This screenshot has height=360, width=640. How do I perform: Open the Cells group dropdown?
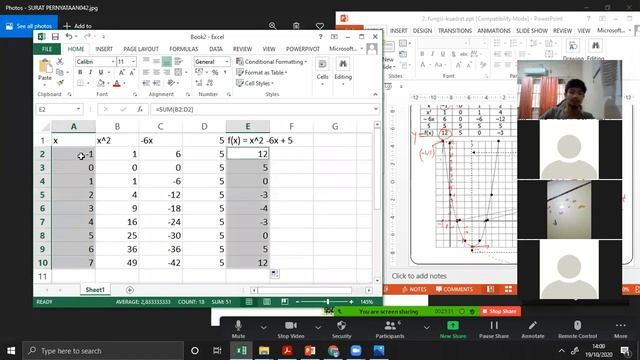tap(322, 71)
